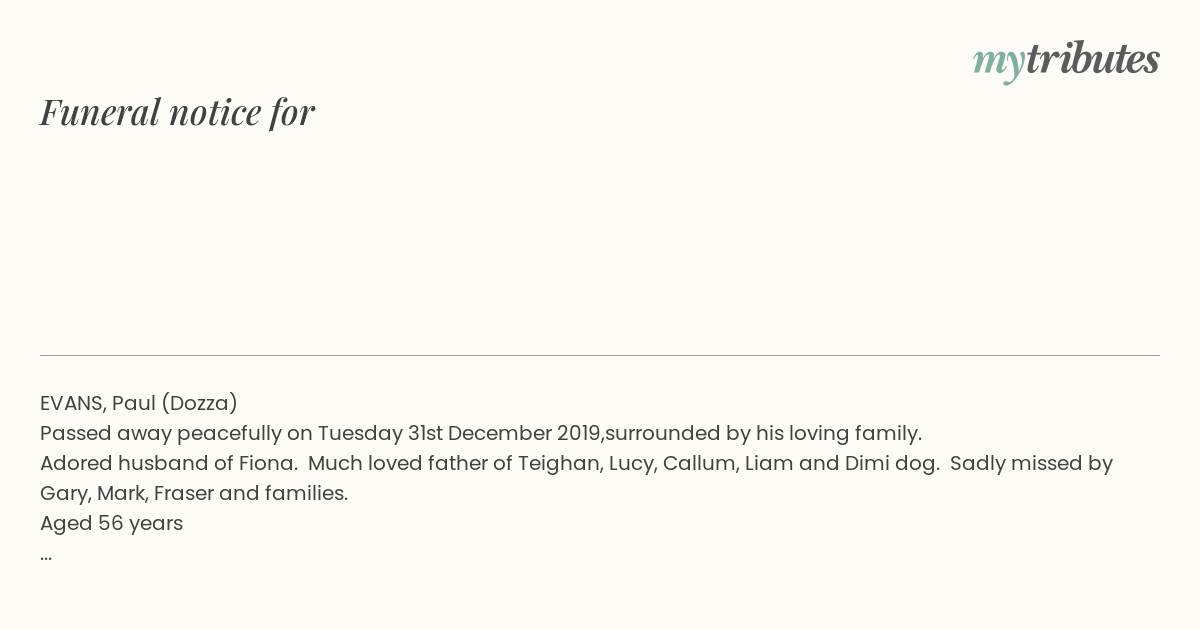Click the dark "tributes" part of logo
This screenshot has height=630, width=1200.
(x=1092, y=59)
